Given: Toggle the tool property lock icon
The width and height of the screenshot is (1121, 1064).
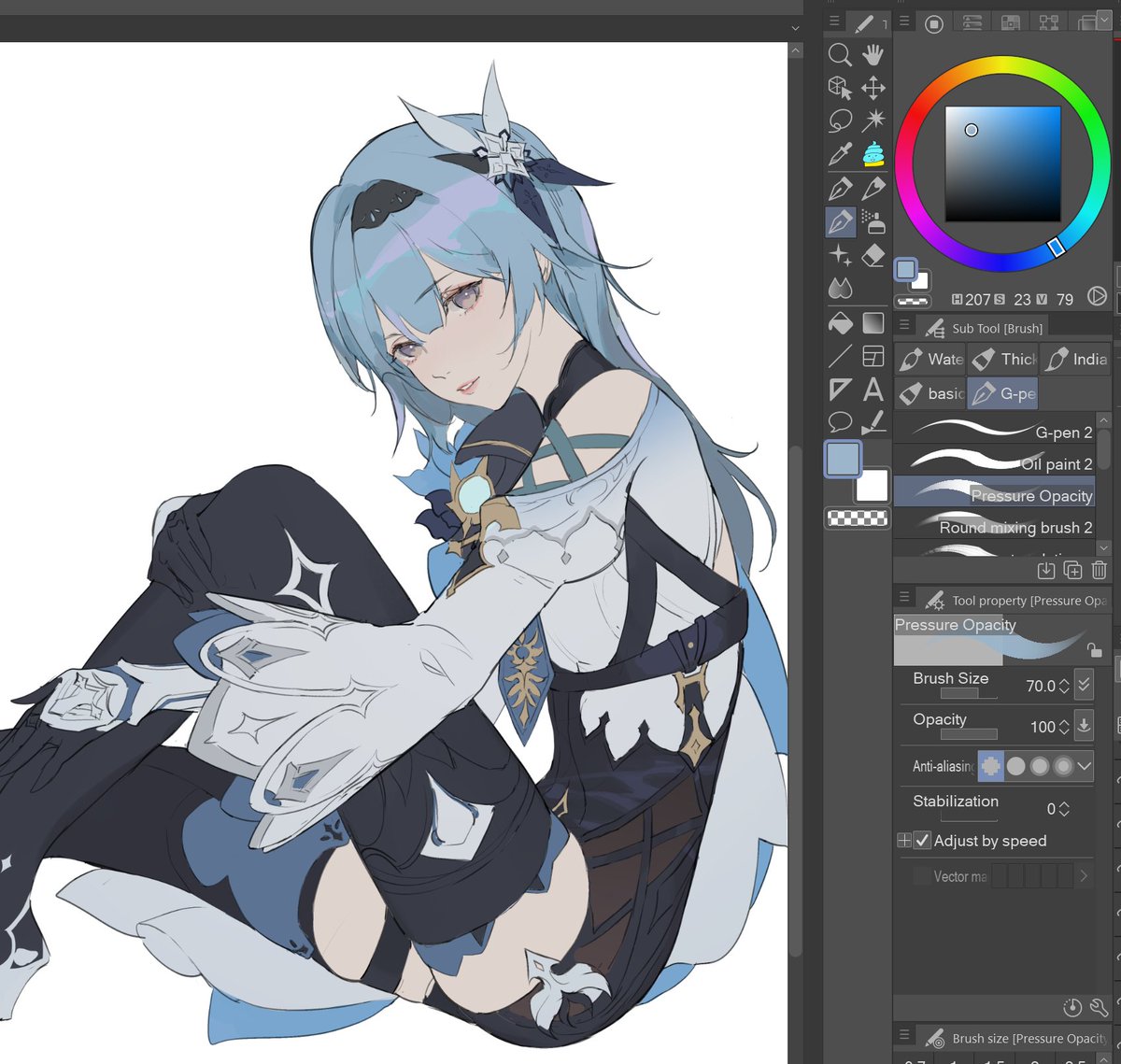Looking at the screenshot, I should [1094, 649].
